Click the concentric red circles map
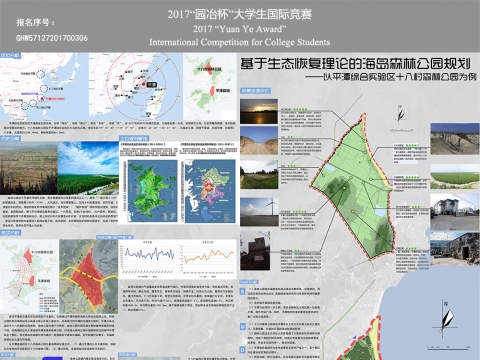Viewport: 480px width, 360px height. pyautogui.click(x=136, y=86)
